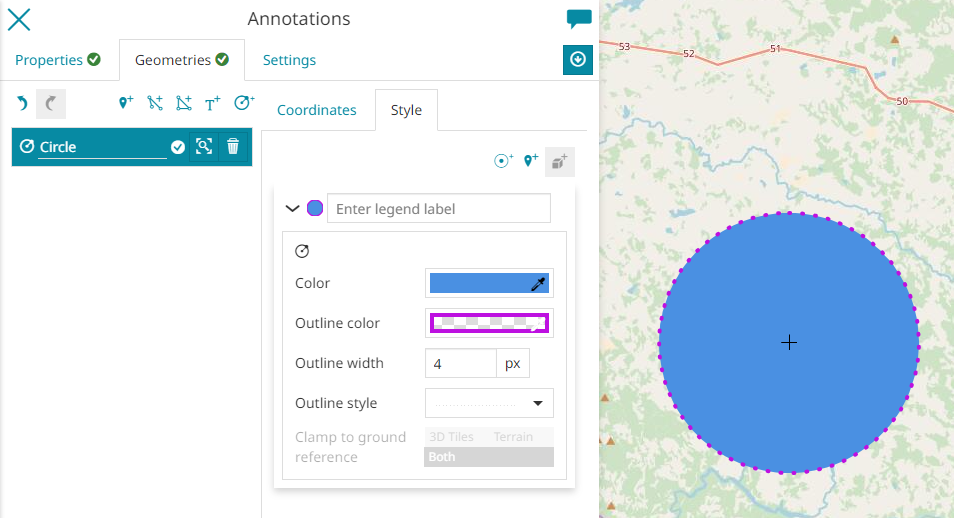
Task: Add a new marker geometry
Action: (x=126, y=103)
